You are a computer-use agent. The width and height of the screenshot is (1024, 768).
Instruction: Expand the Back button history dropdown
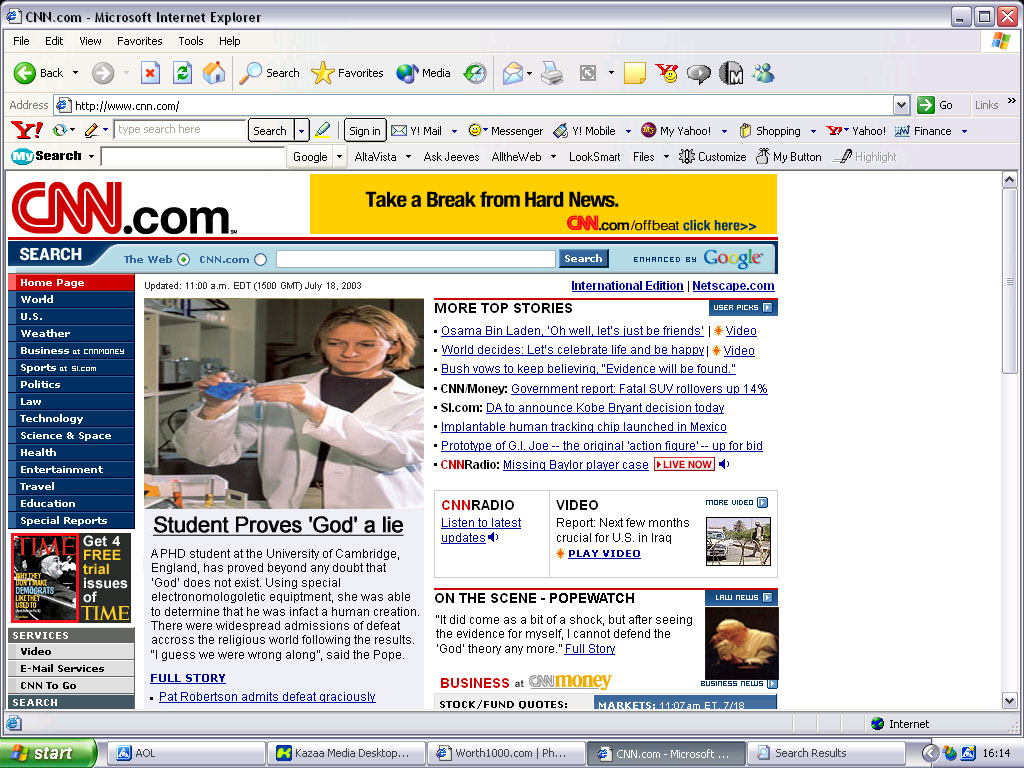(x=75, y=73)
